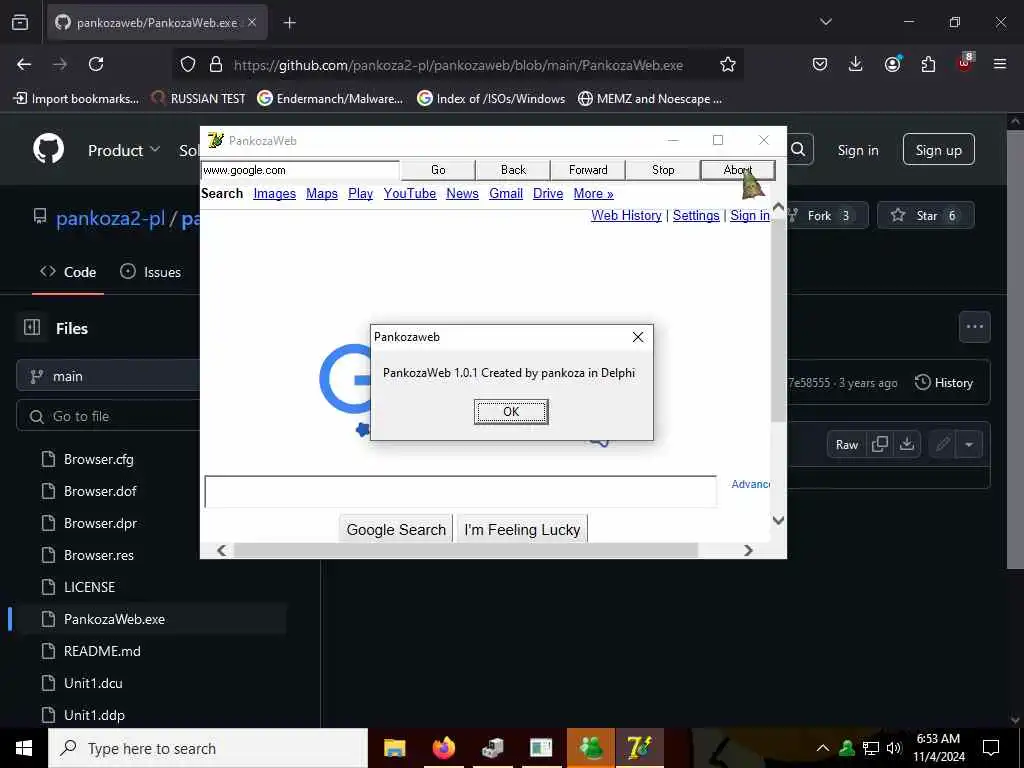Open the list all tabs chevron in Firefox
The image size is (1024, 768).
pos(826,22)
